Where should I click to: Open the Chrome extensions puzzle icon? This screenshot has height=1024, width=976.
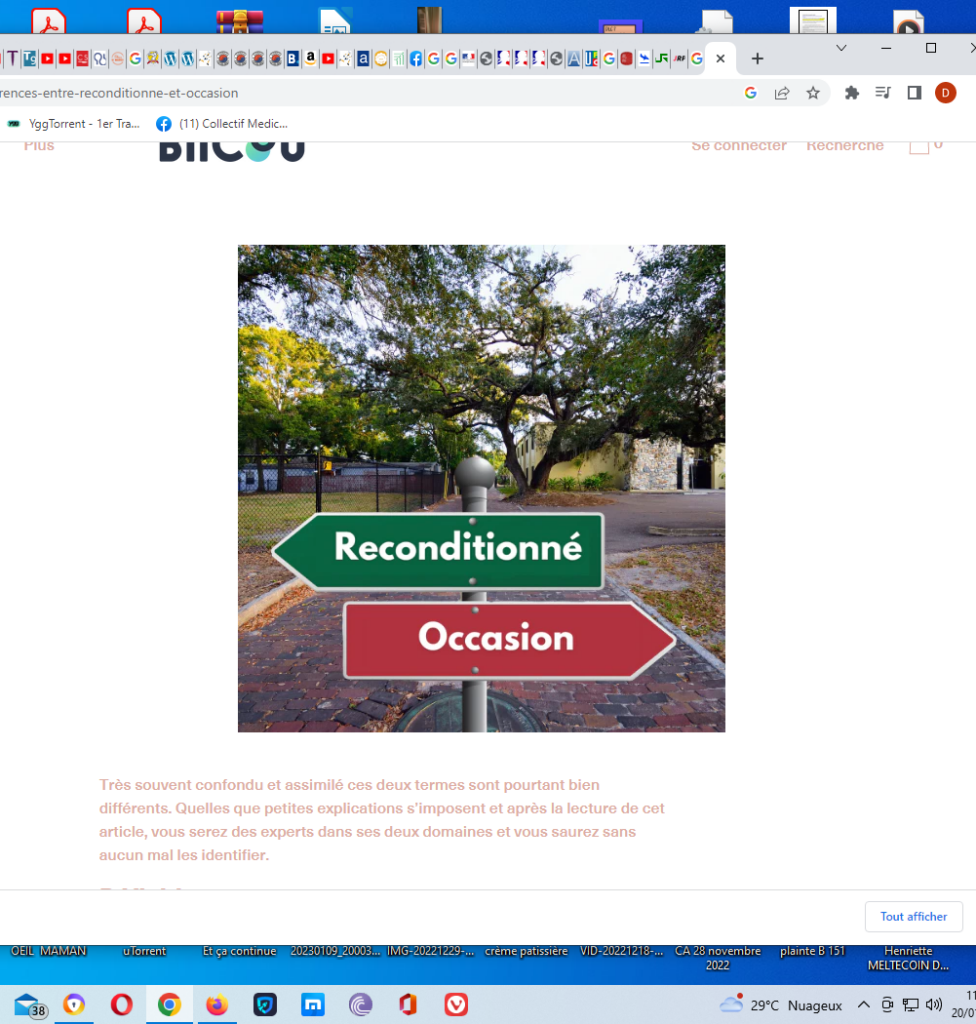851,93
